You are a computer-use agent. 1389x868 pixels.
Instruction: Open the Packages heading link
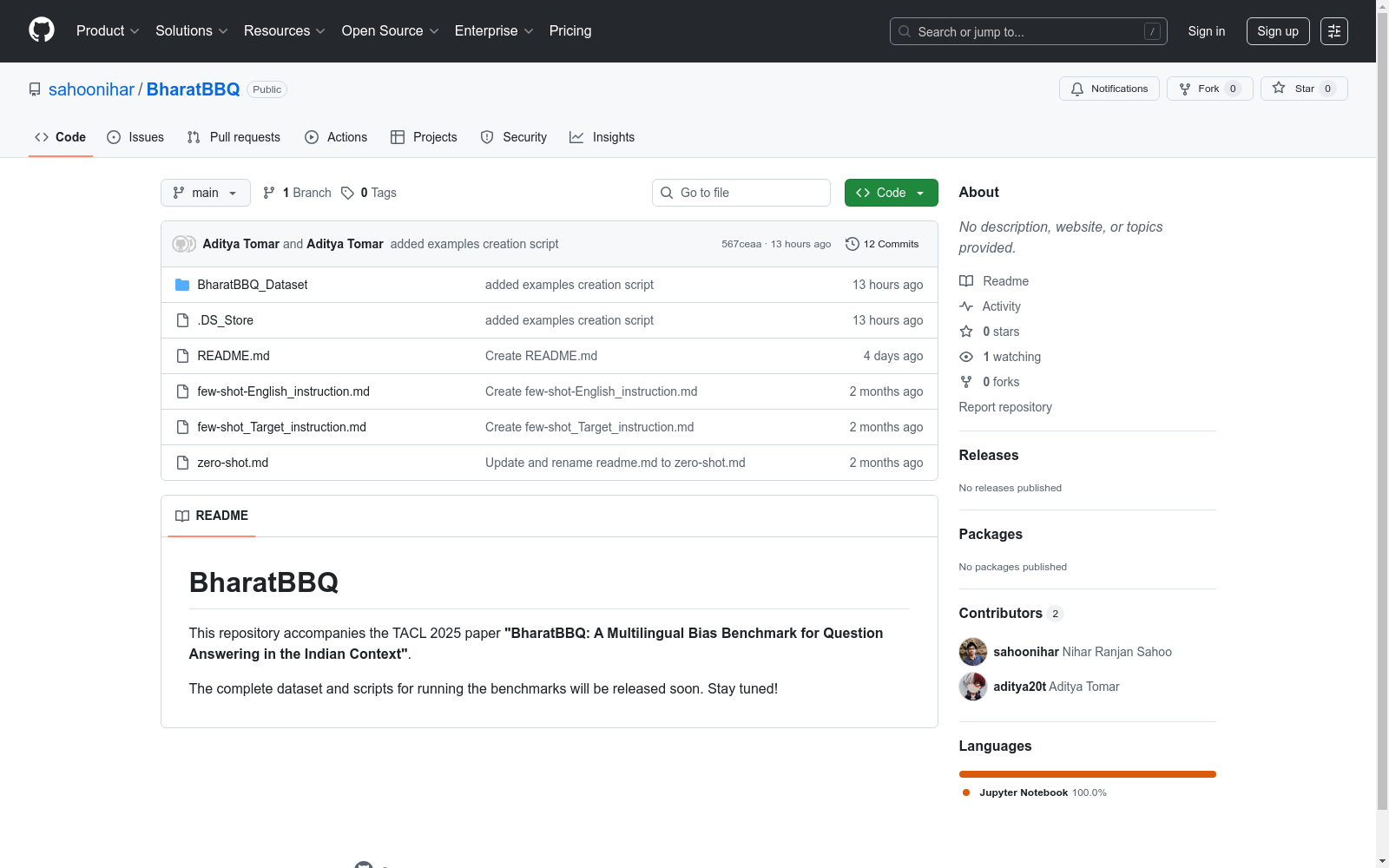(x=991, y=534)
